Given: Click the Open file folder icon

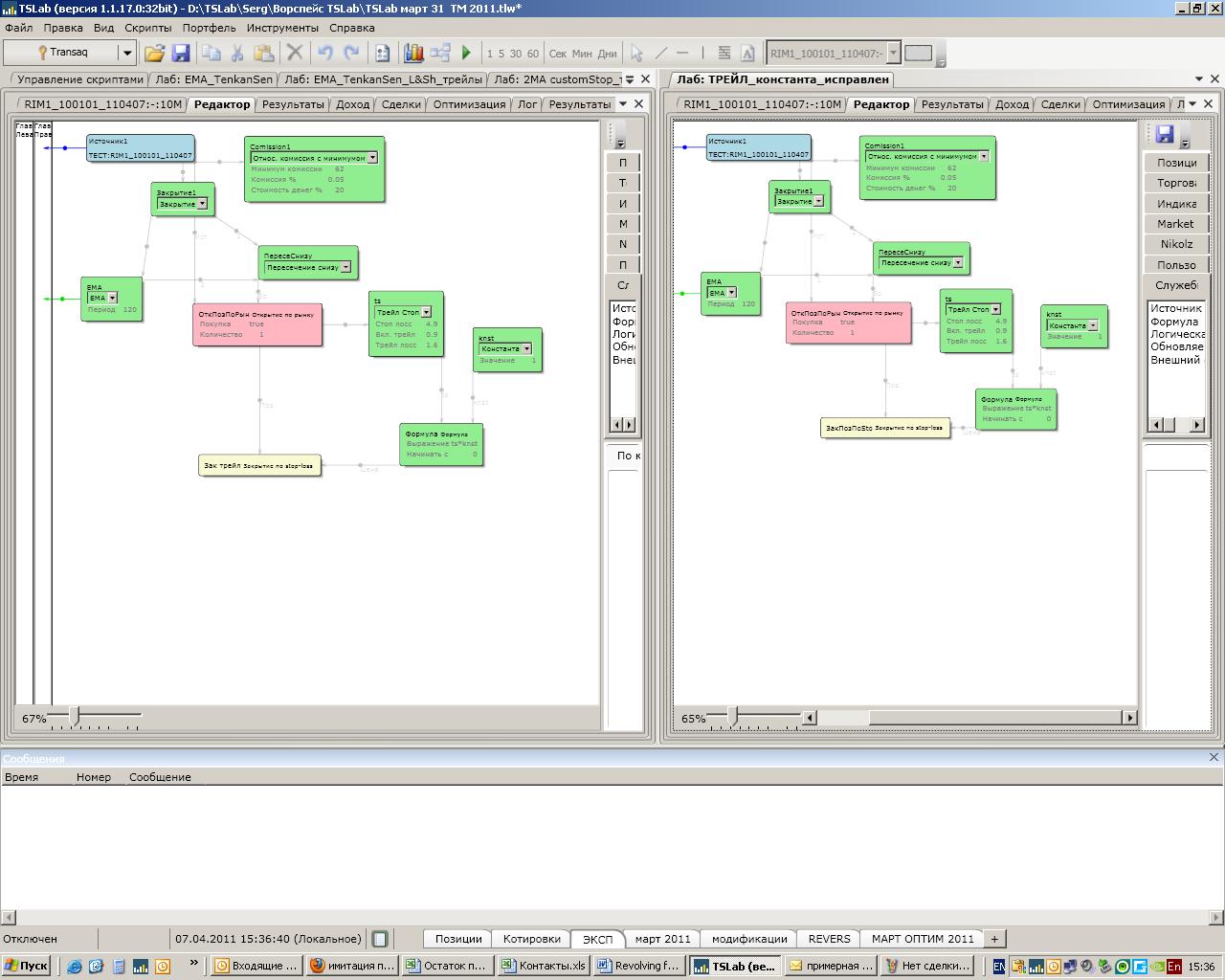Looking at the screenshot, I should click(154, 54).
